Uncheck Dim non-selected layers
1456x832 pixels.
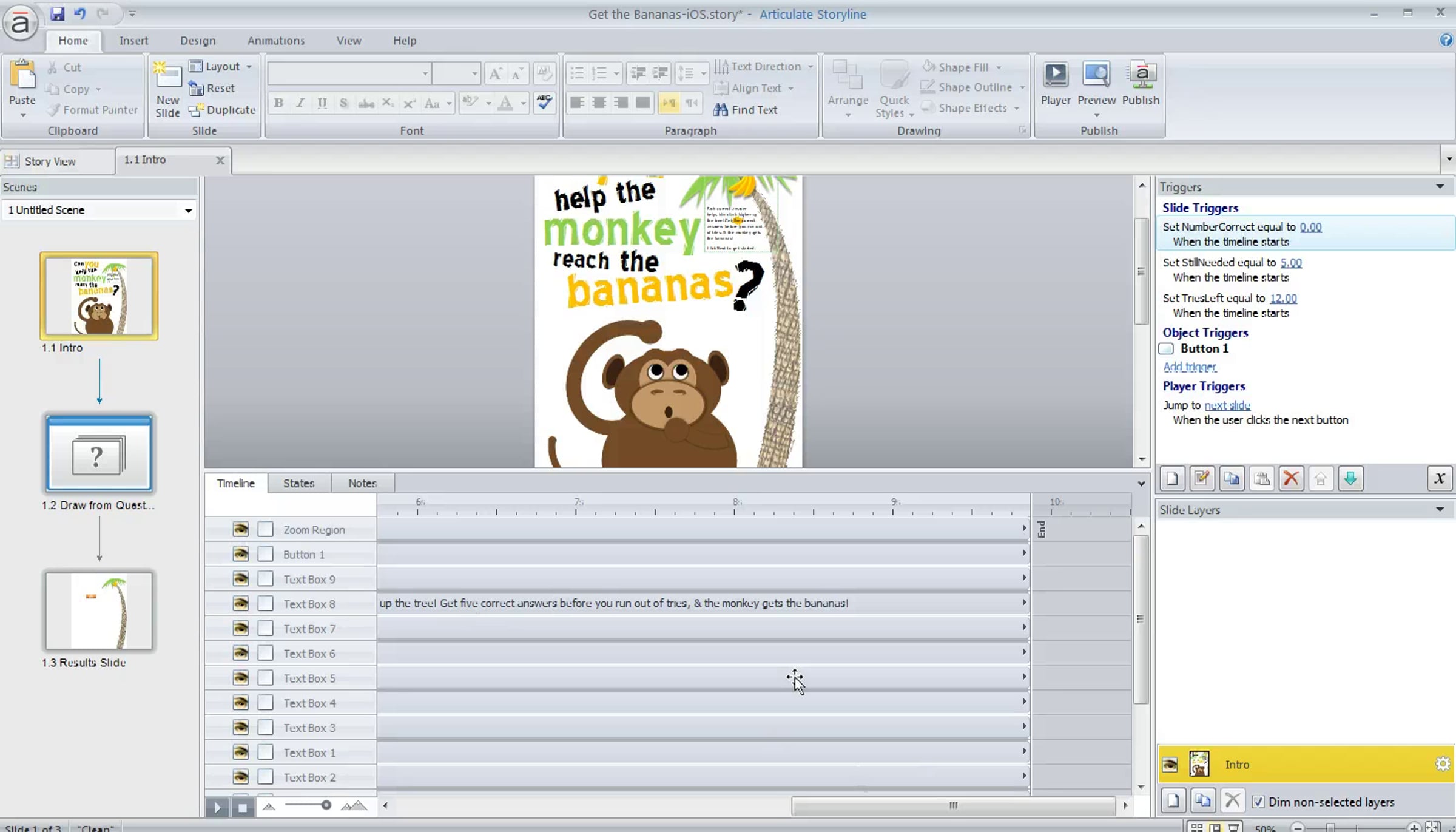pyautogui.click(x=1258, y=802)
